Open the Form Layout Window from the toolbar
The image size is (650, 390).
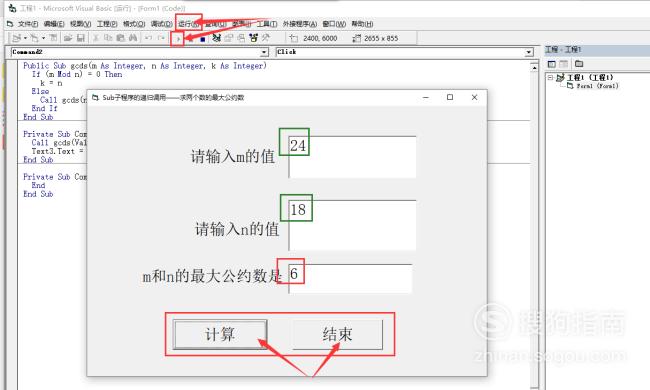pyautogui.click(x=241, y=38)
